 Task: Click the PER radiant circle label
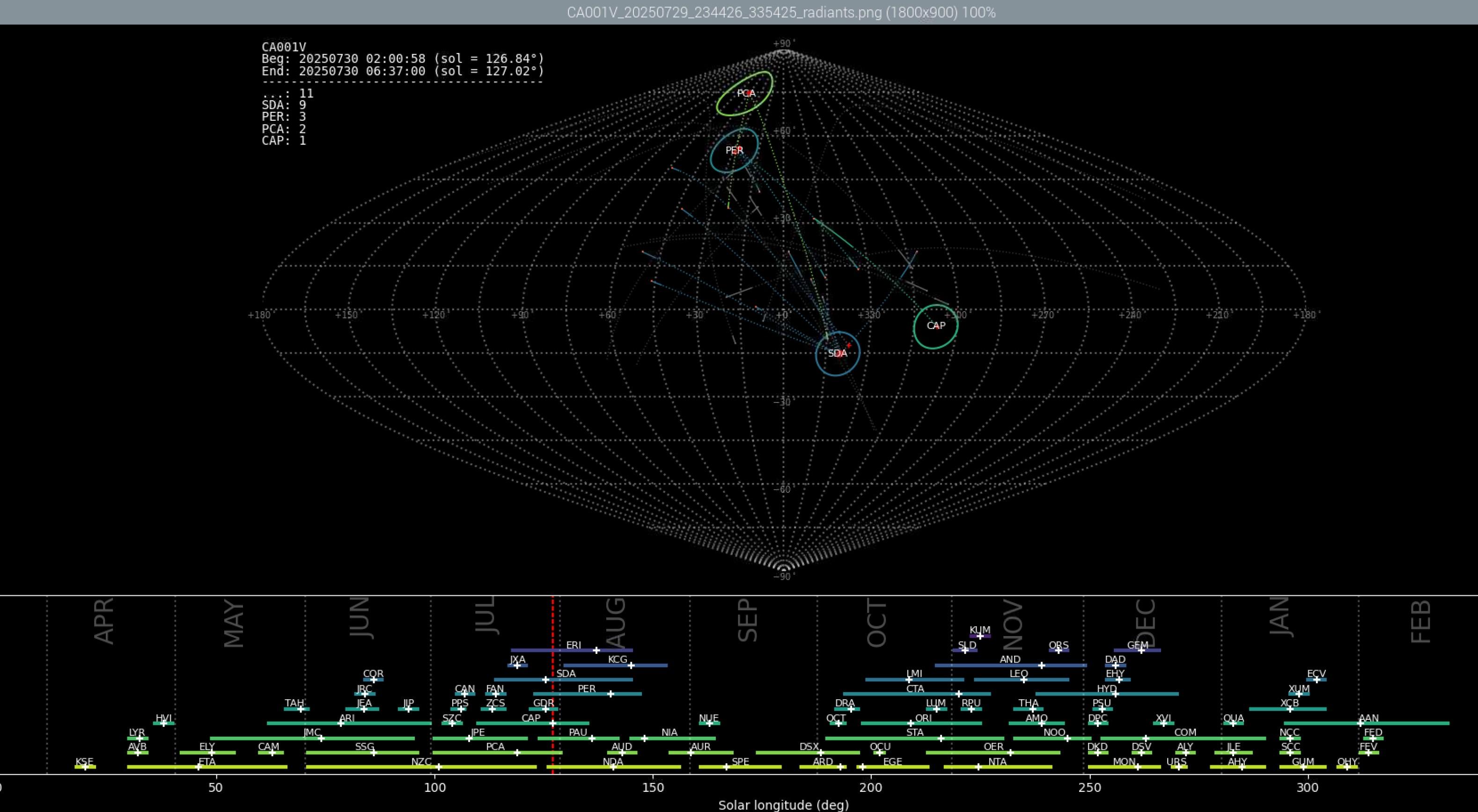(x=734, y=150)
